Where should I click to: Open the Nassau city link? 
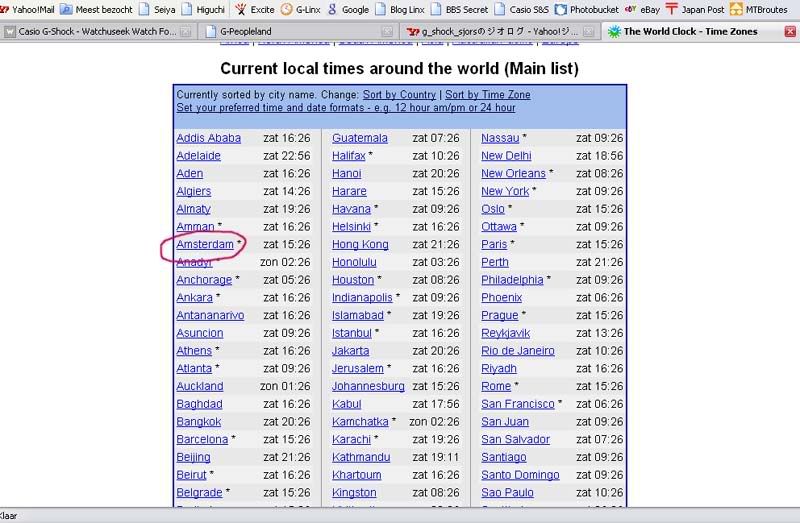pos(500,138)
